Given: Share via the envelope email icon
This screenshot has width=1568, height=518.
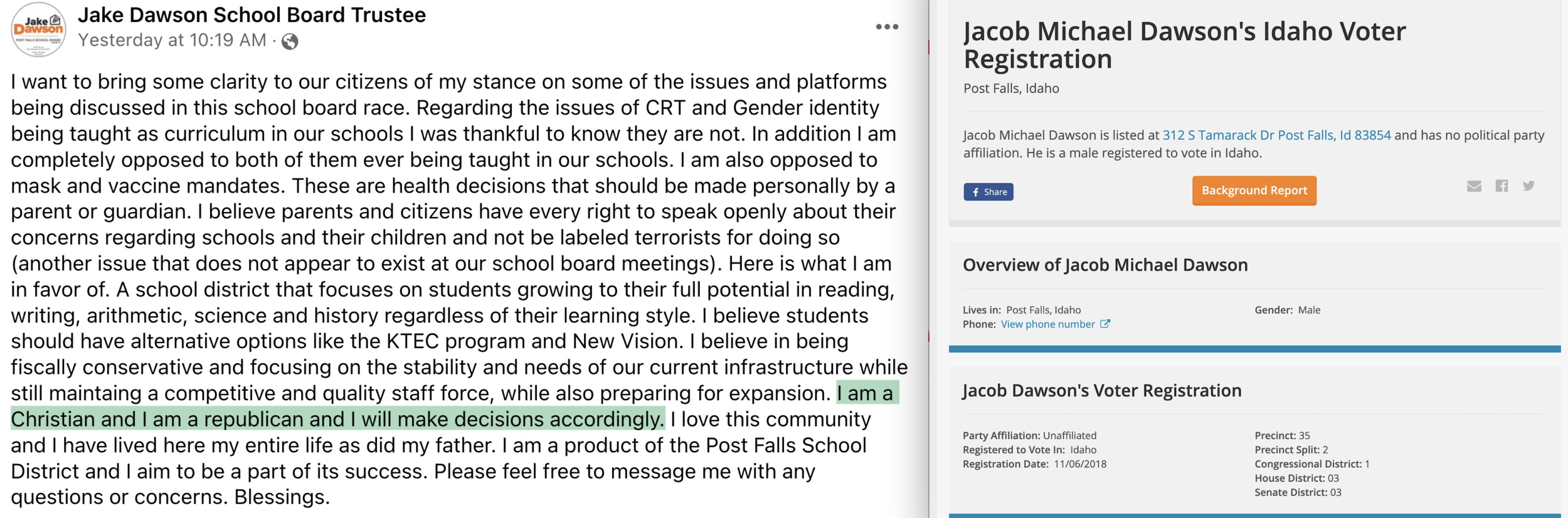Looking at the screenshot, I should pyautogui.click(x=1474, y=186).
